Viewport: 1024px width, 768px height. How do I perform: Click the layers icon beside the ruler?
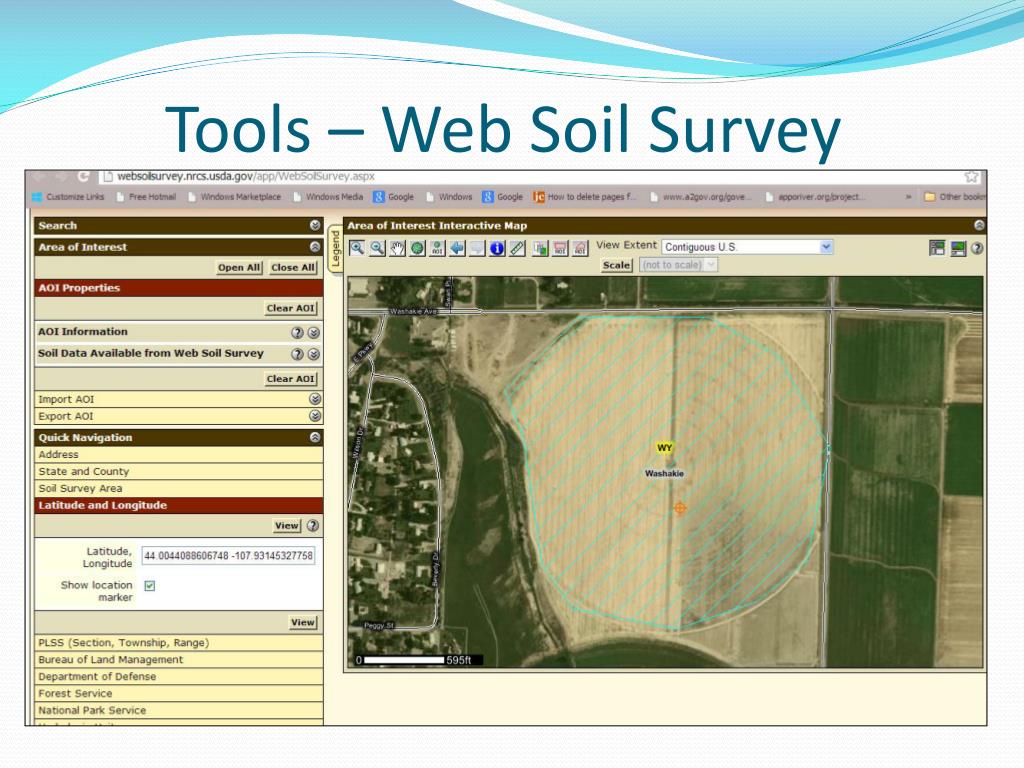point(539,248)
